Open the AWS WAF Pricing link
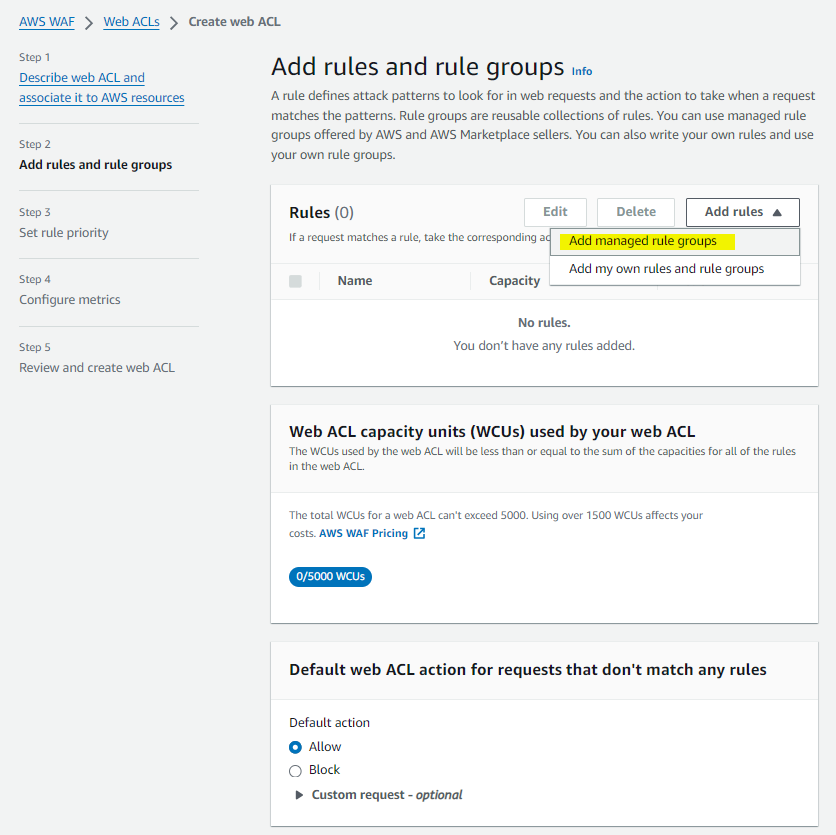 [x=364, y=533]
